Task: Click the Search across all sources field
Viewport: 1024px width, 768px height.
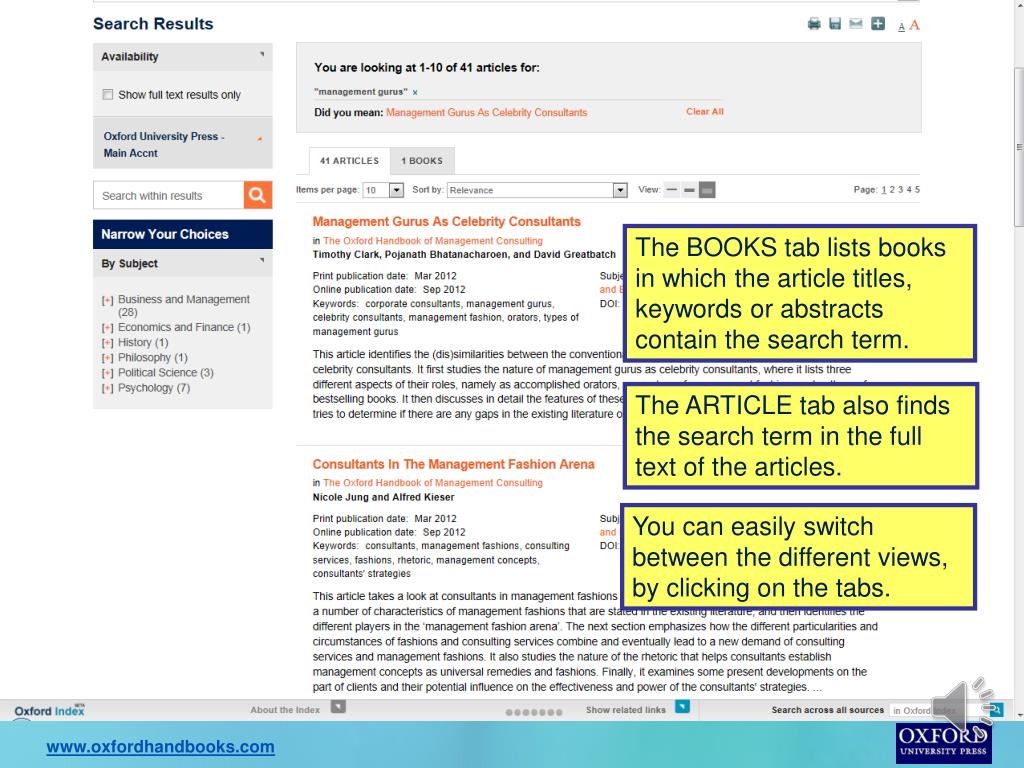Action: coord(938,710)
